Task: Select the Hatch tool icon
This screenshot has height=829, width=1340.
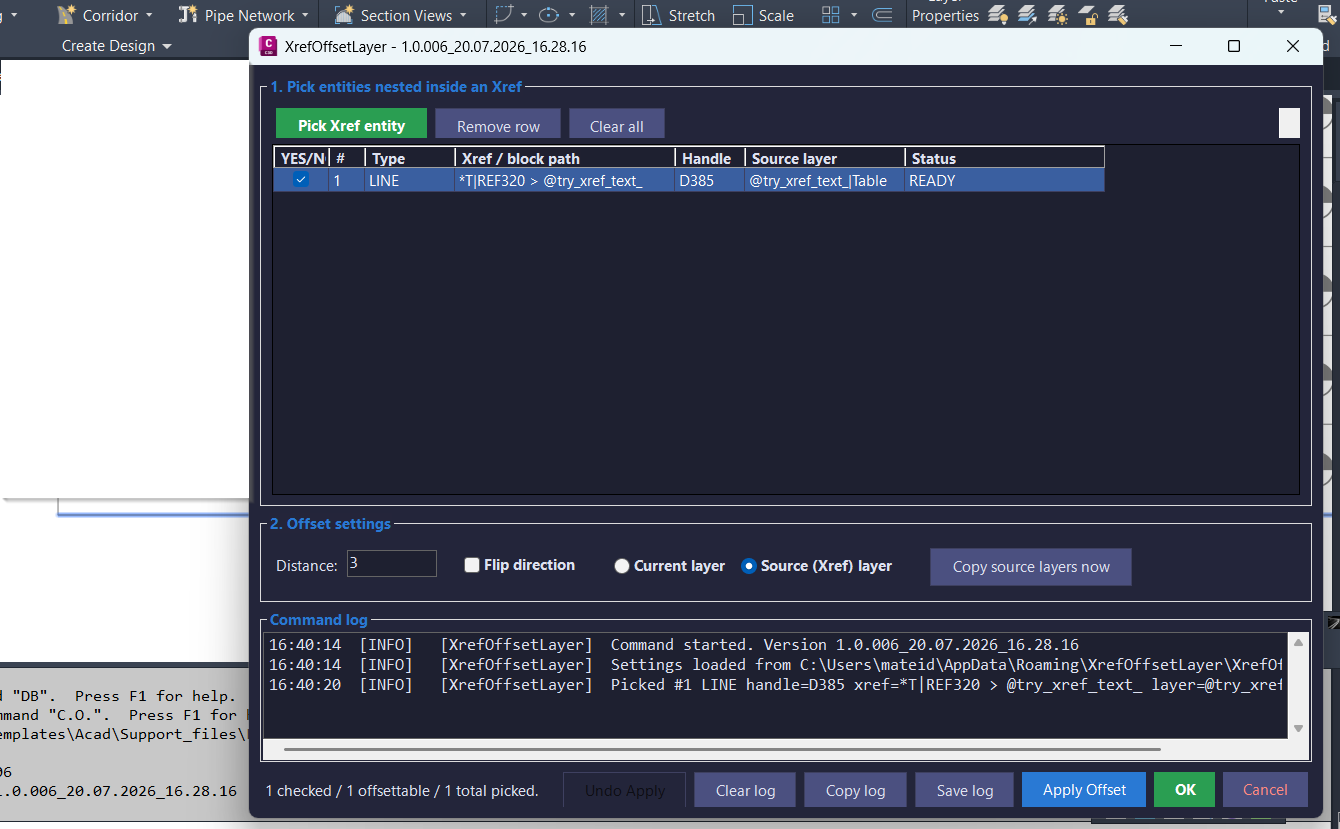Action: 599,15
